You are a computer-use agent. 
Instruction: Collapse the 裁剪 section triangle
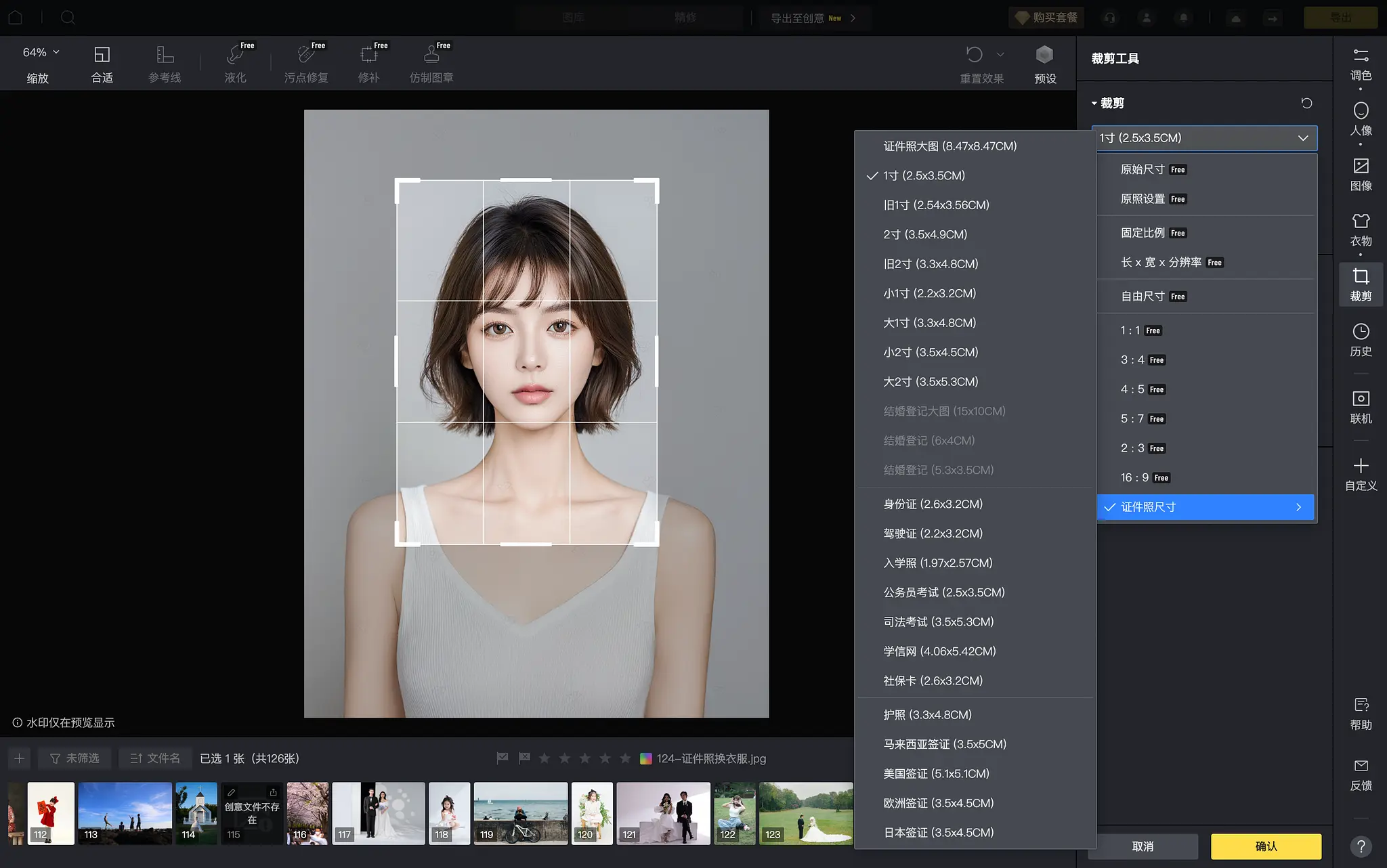[1094, 104]
